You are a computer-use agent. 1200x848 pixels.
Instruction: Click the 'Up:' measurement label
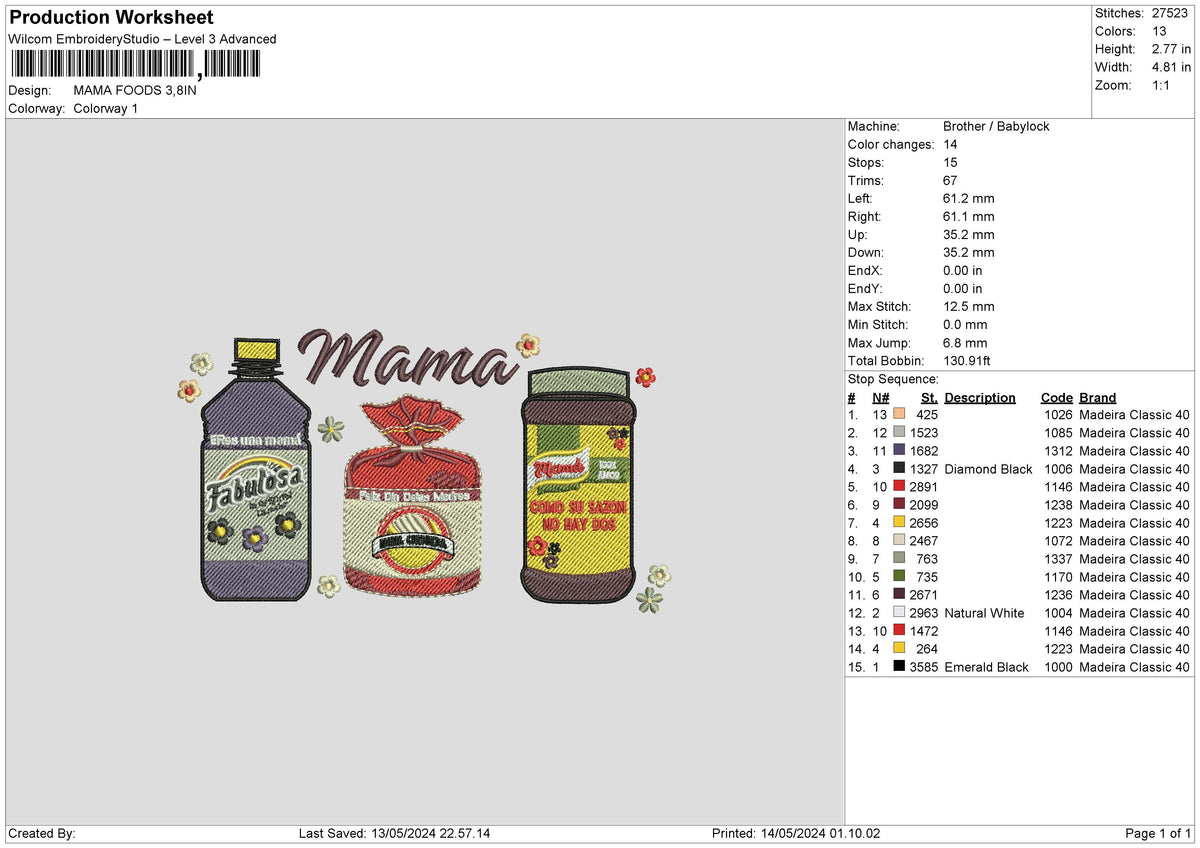pos(859,234)
